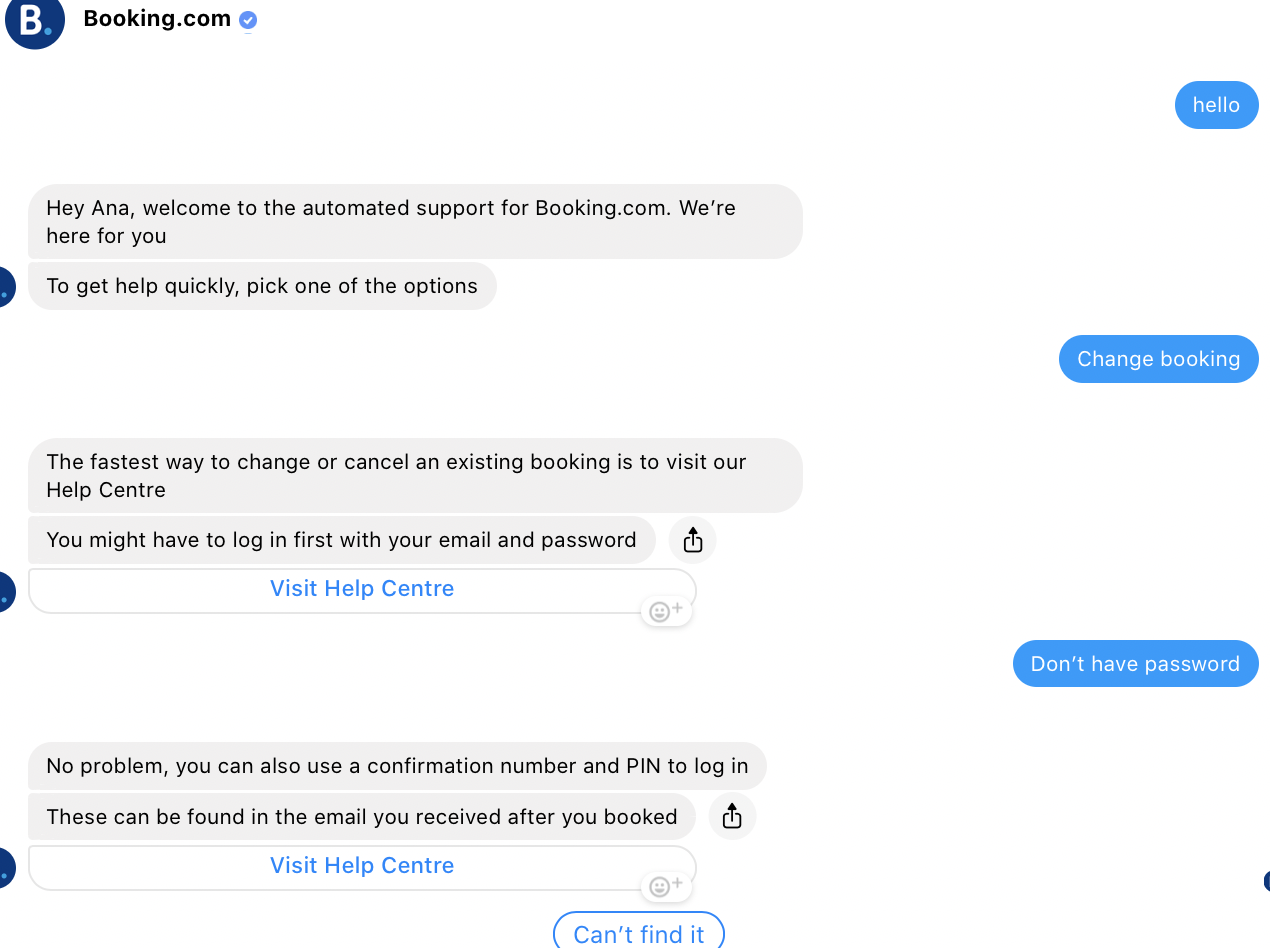
Task: Share the confirmation email message
Action: point(732,817)
